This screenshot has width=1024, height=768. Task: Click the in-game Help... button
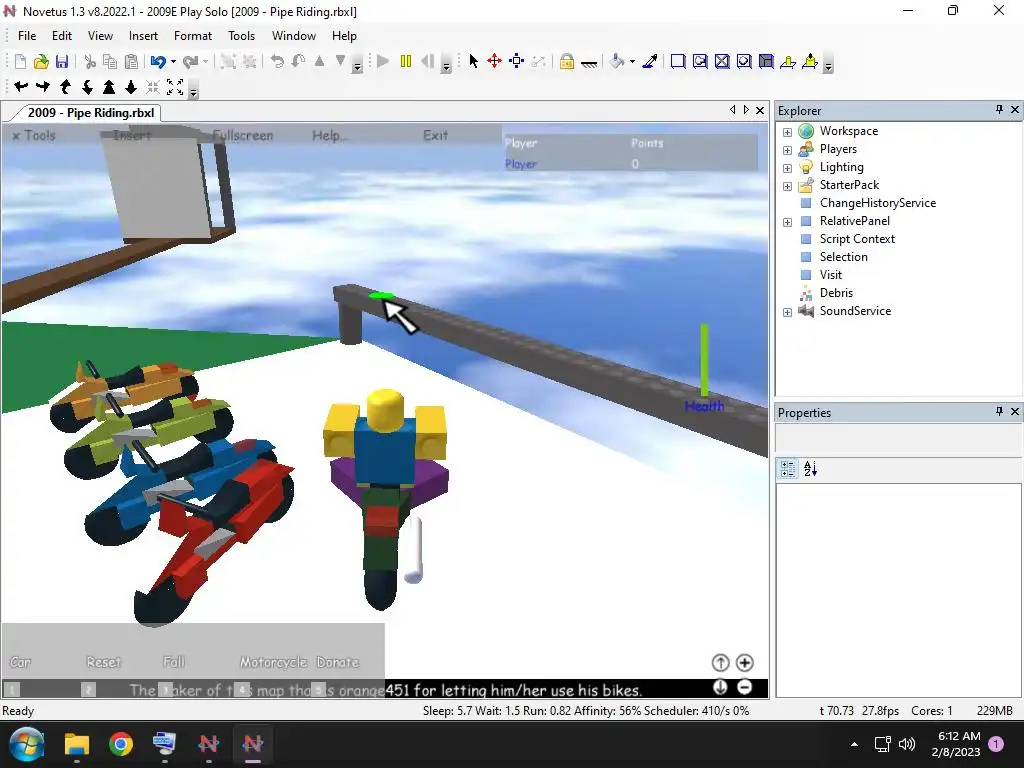(330, 135)
